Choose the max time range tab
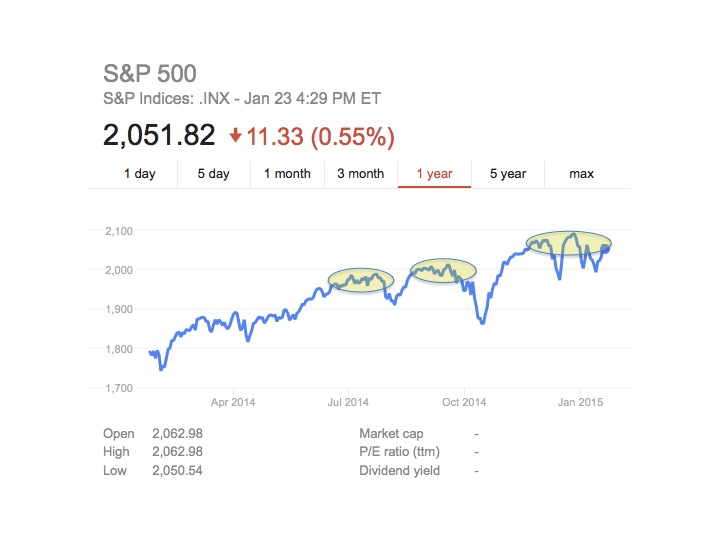Screen dimensions: 720x540 (581, 174)
